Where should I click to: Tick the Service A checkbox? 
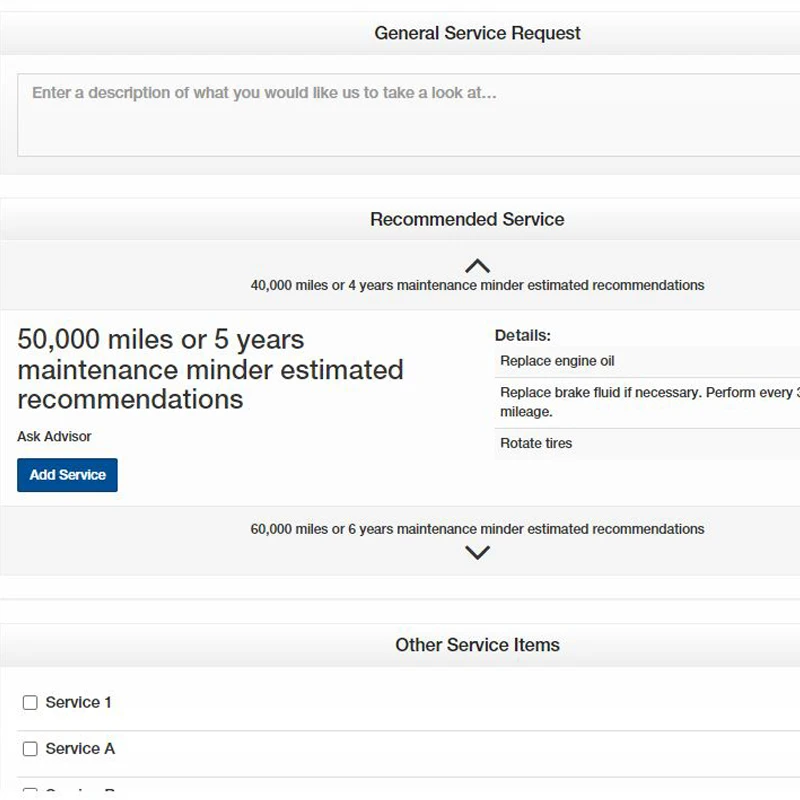30,749
